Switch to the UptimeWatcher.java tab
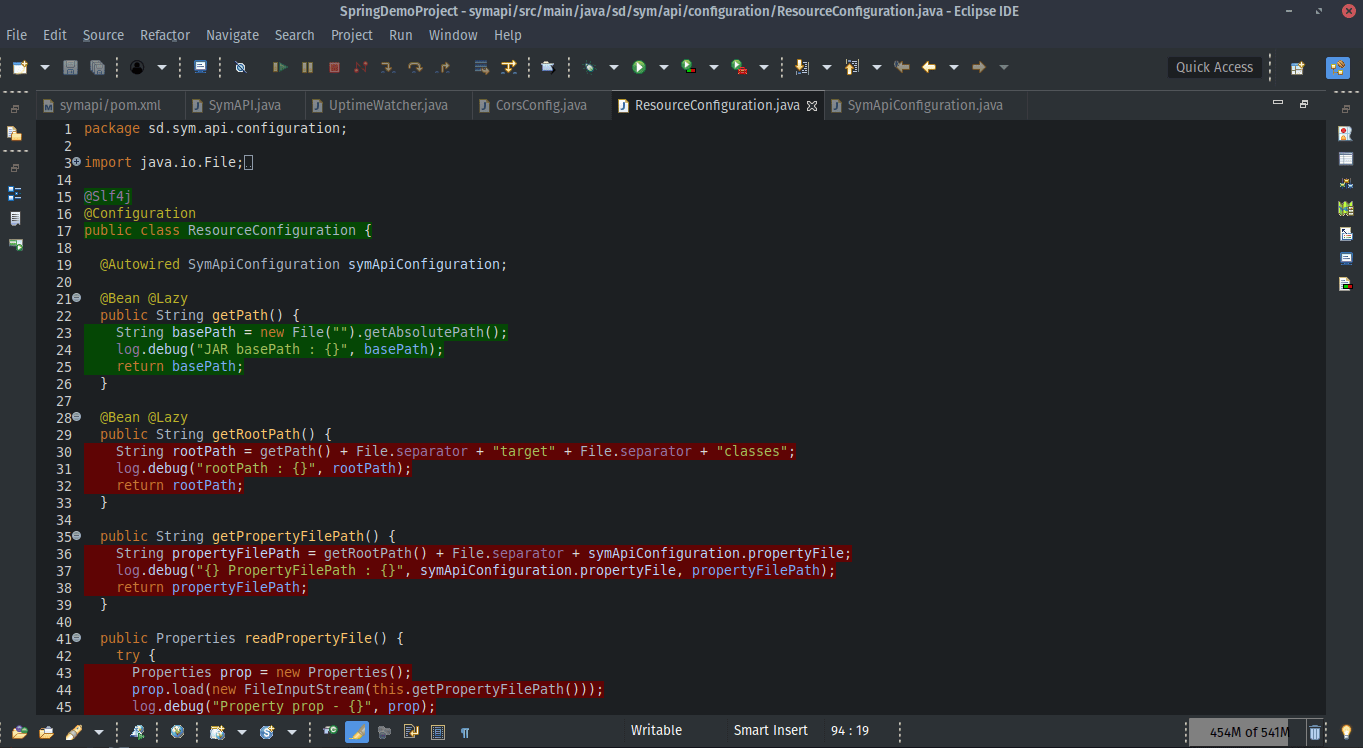Image resolution: width=1363 pixels, height=748 pixels. 387,105
